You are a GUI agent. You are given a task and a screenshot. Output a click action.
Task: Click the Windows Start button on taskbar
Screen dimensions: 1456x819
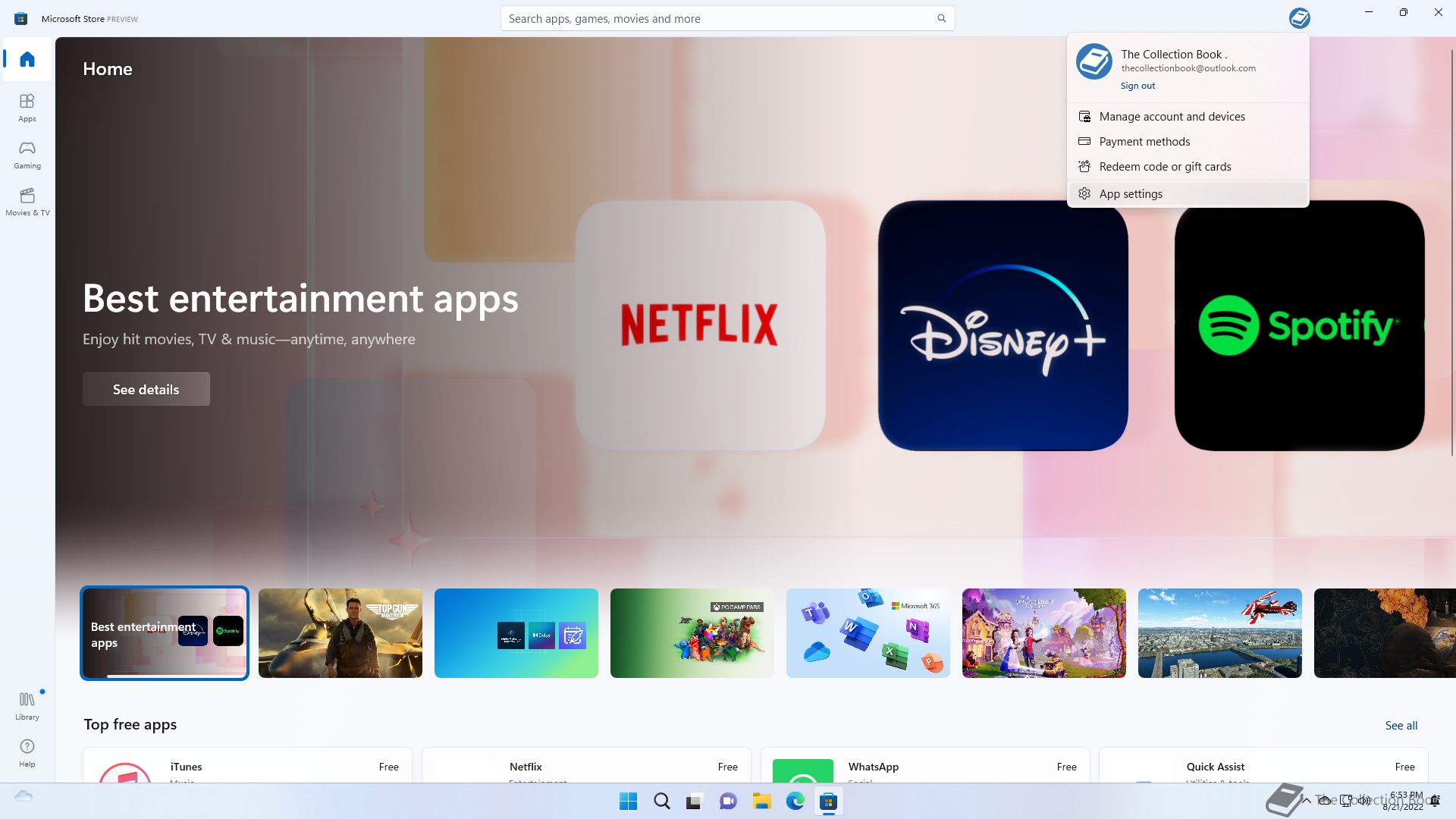click(x=628, y=801)
